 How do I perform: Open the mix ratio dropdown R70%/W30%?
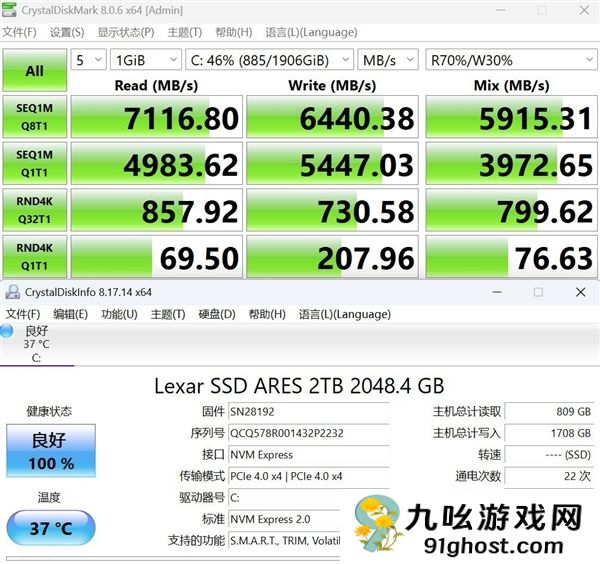pyautogui.click(x=511, y=60)
